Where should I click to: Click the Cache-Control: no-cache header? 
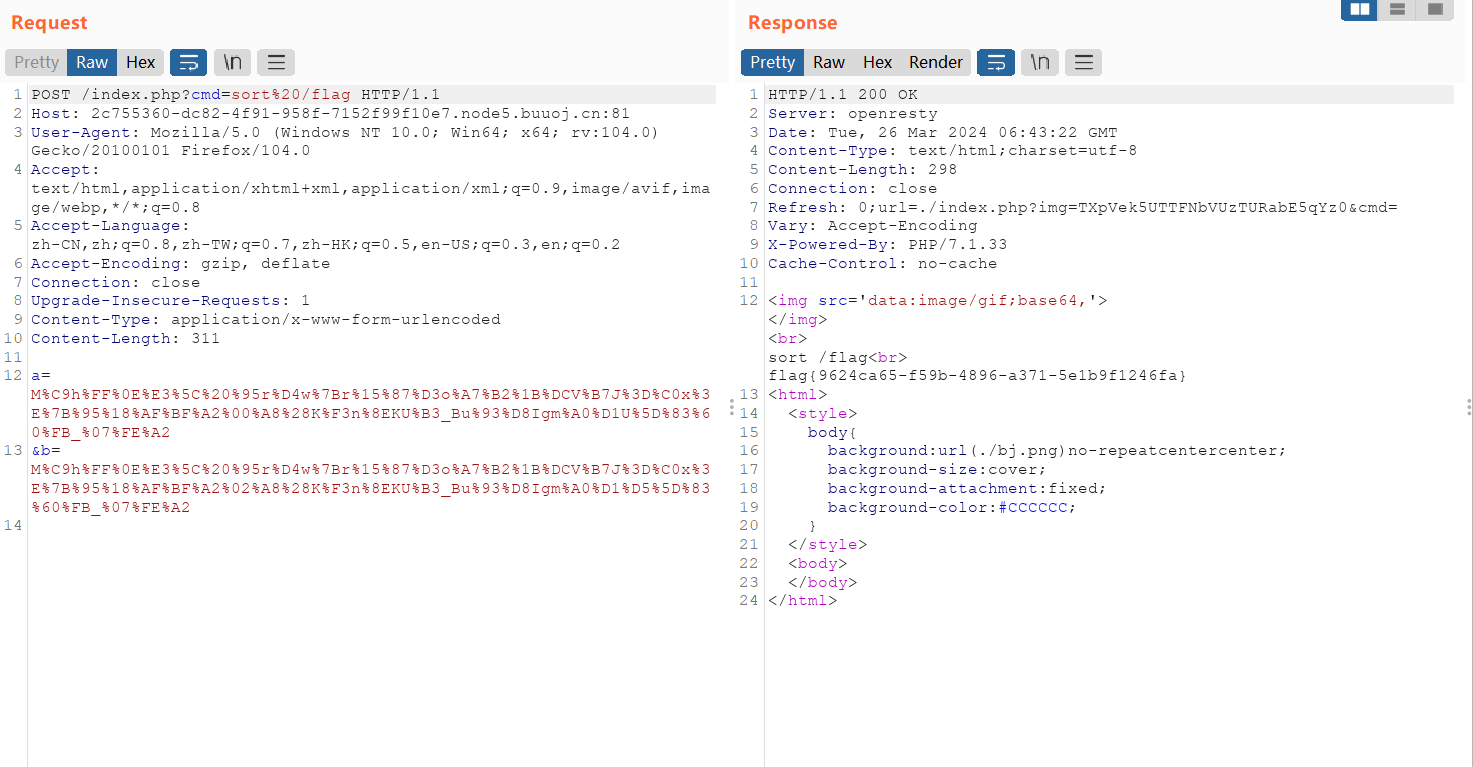pos(882,264)
